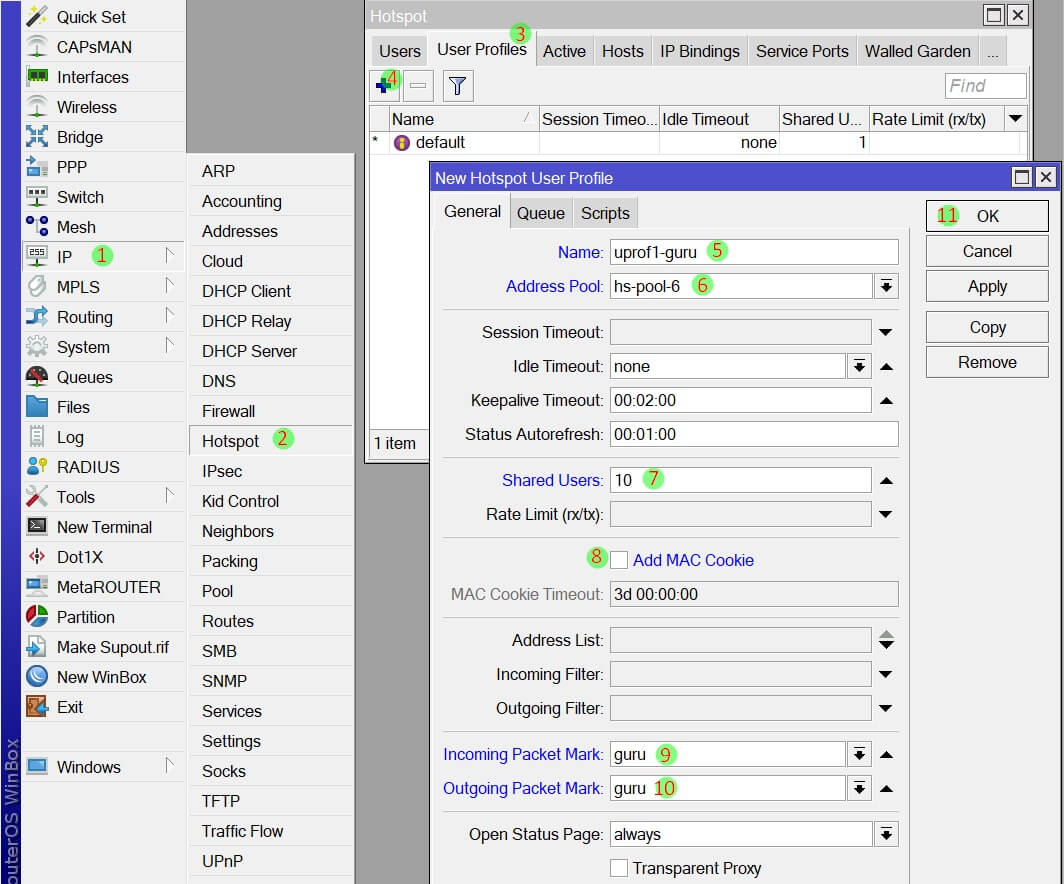1064x884 pixels.
Task: Click the Partition pie chart icon
Action: [x=37, y=617]
